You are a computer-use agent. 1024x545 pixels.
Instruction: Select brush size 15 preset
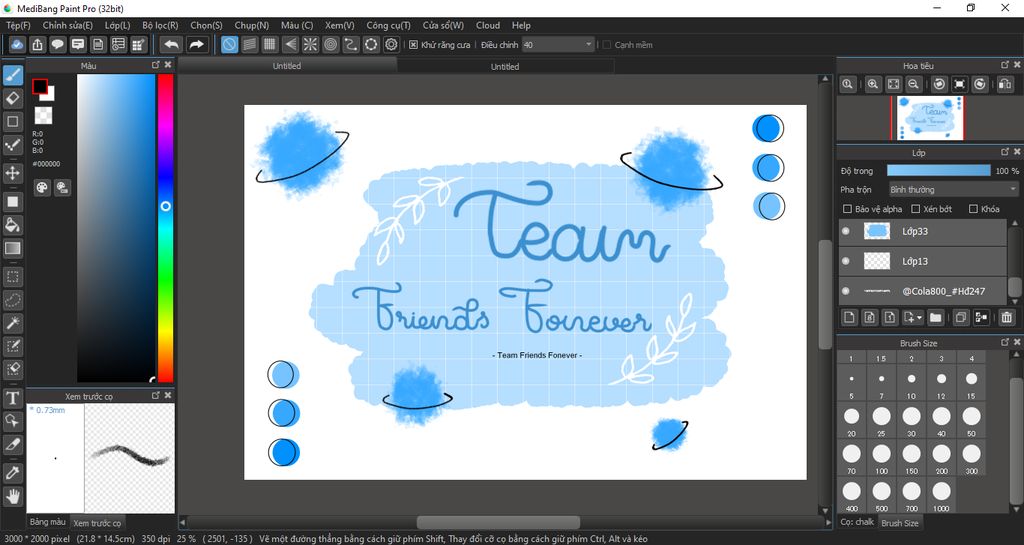(x=971, y=383)
